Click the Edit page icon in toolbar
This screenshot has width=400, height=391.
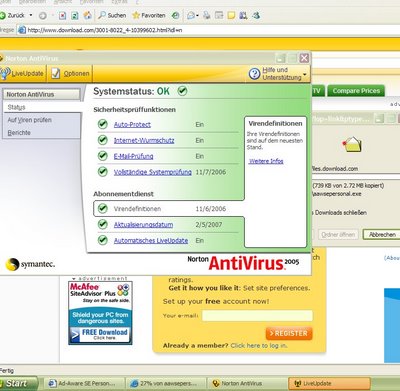(219, 15)
